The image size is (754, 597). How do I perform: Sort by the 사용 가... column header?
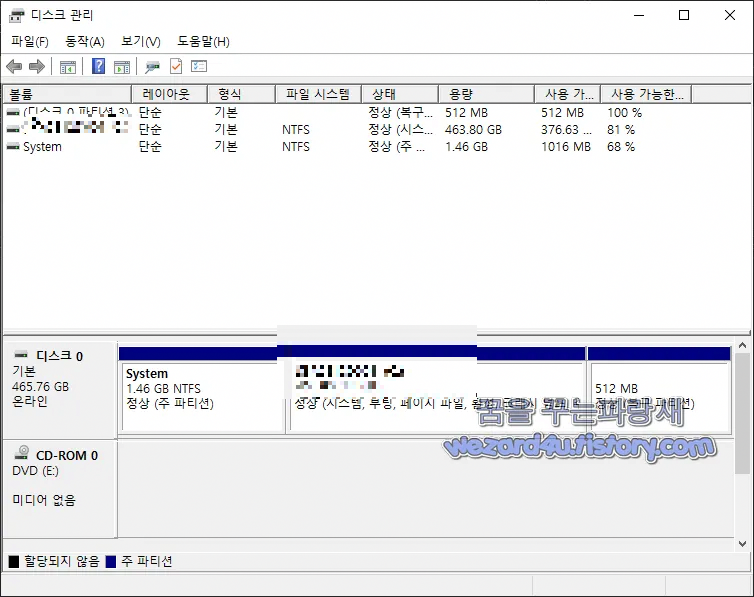(x=568, y=94)
